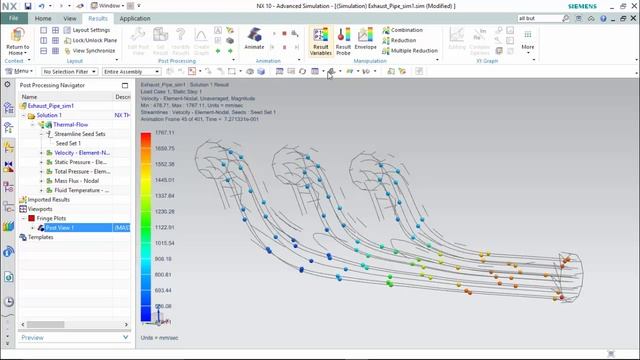The width and height of the screenshot is (640, 360).
Task: Click Multiple Reduction
Action: point(410,51)
